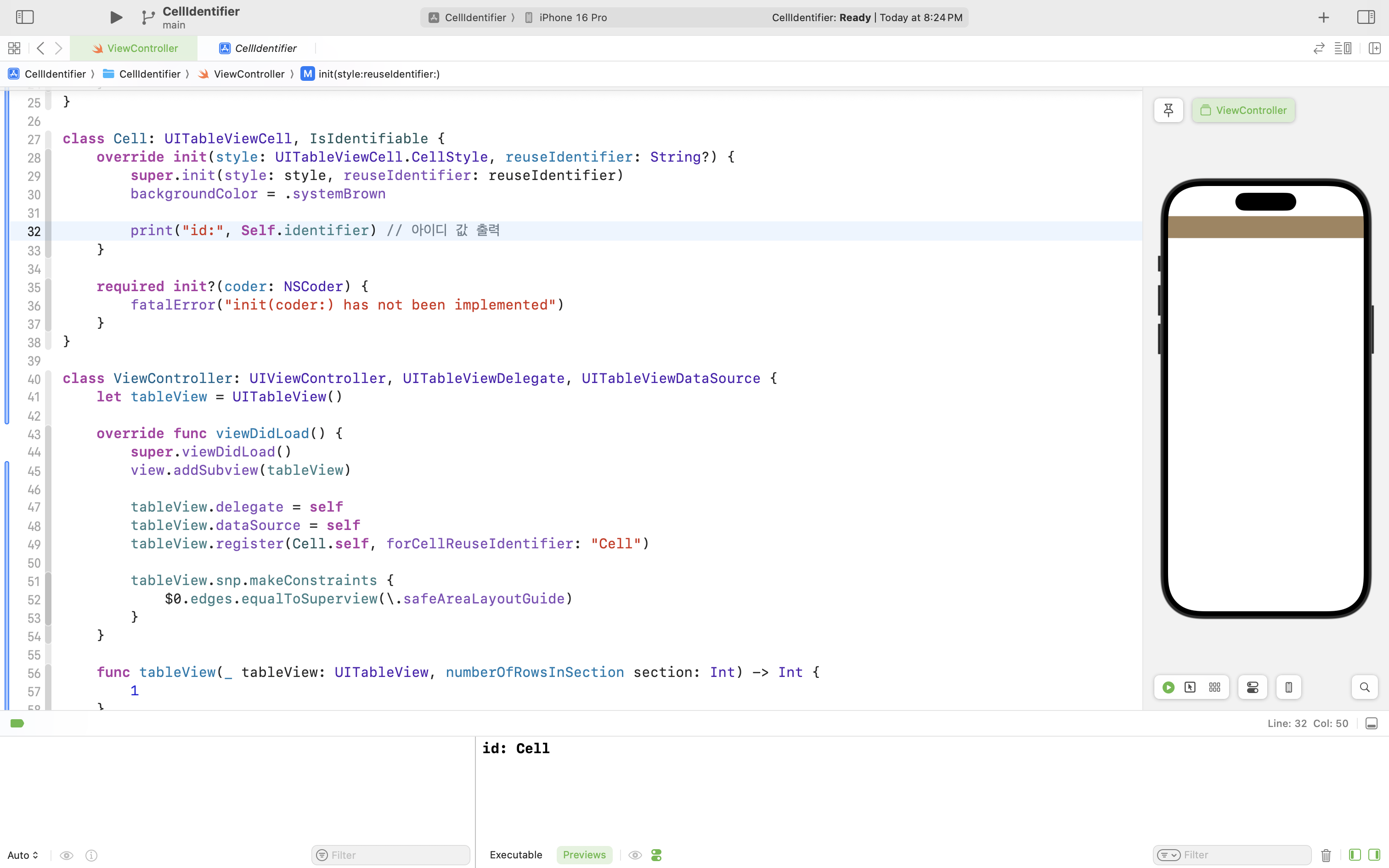Clear the console with trash icon
The height and width of the screenshot is (868, 1389).
[x=1326, y=855]
